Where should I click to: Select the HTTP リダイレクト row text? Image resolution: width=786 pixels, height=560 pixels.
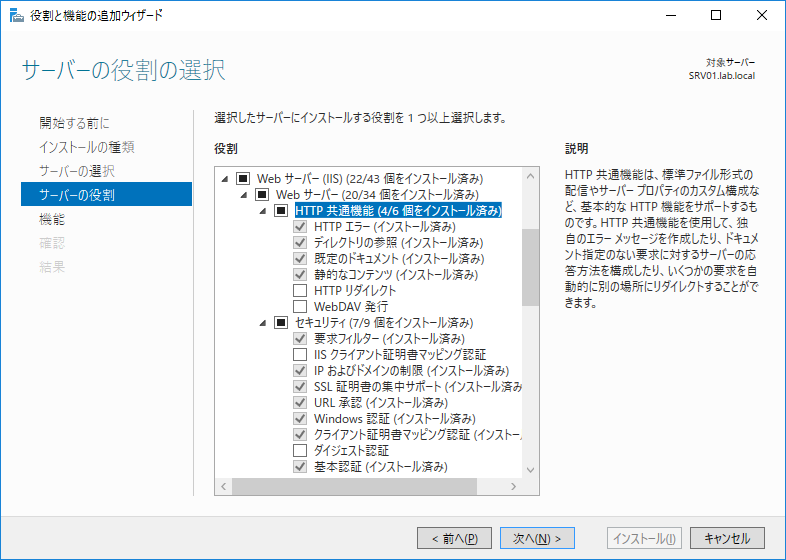coord(355,290)
